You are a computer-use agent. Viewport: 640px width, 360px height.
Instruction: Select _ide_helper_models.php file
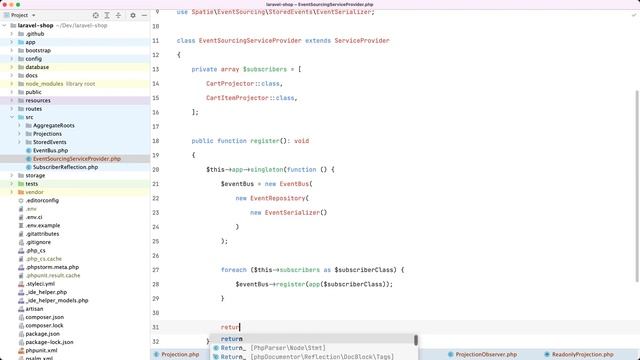click(x=57, y=300)
